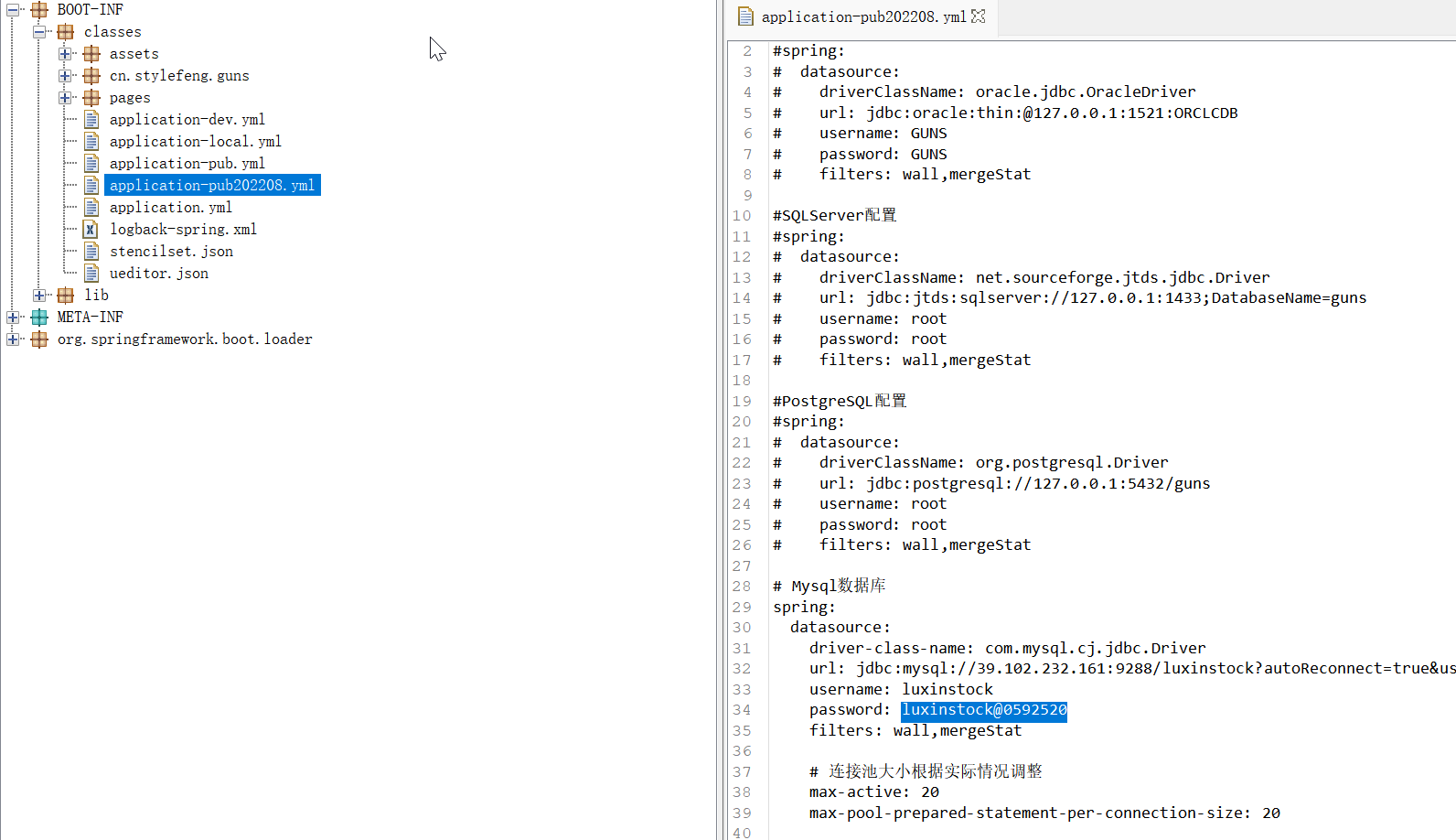Click the application-dev.yml file icon
1456x840 pixels.
[91, 120]
